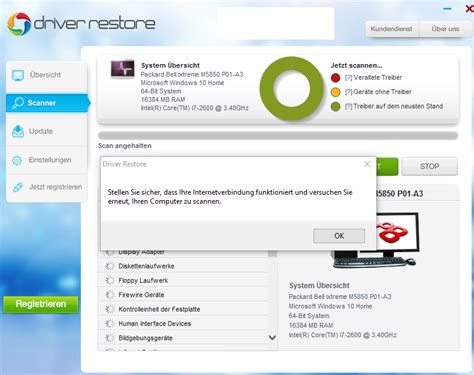474x375 pixels.
Task: Click the spinner icon beside Diskettenlaufwerke
Action: [110, 266]
